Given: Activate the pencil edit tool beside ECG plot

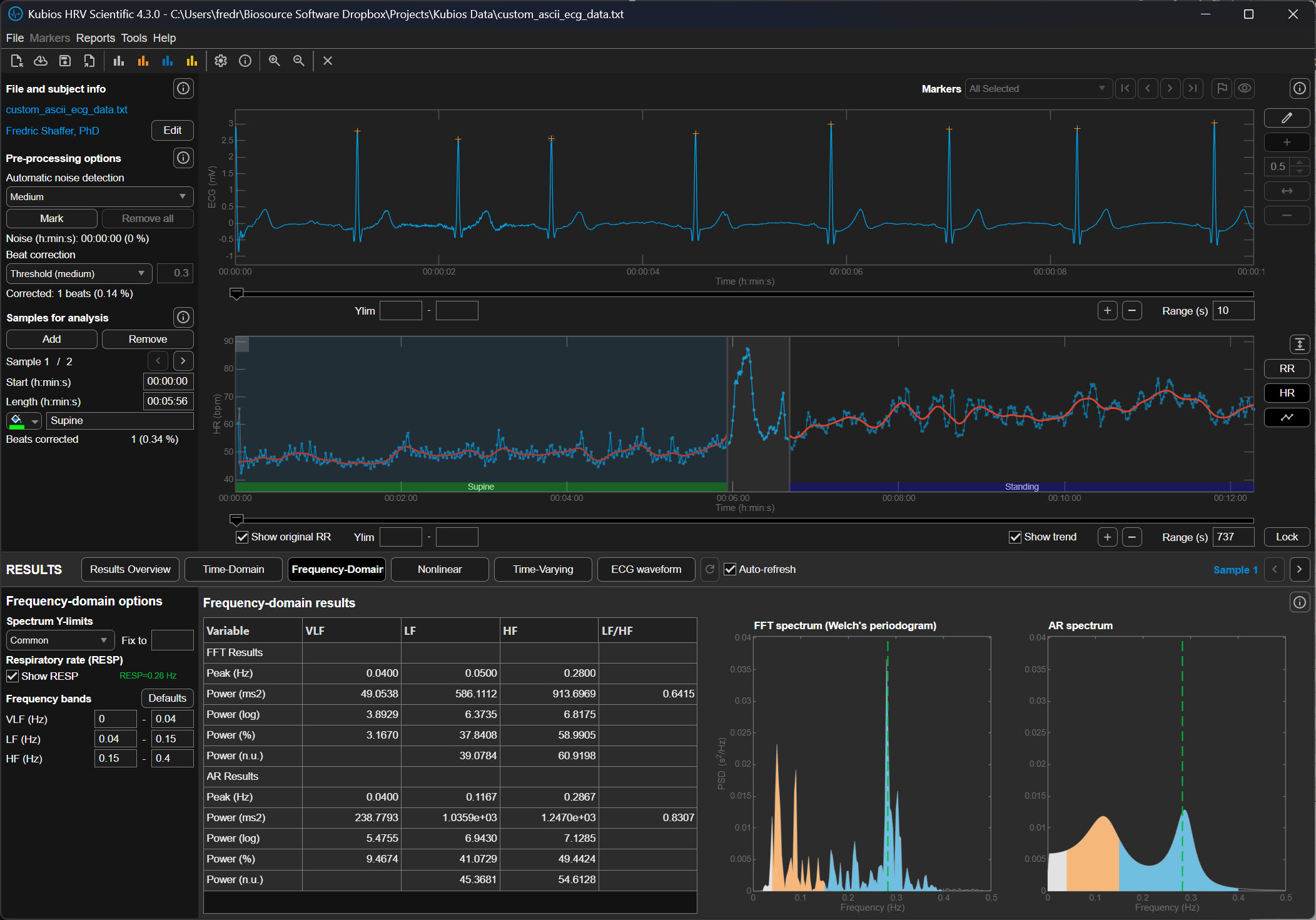Looking at the screenshot, I should 1287,118.
